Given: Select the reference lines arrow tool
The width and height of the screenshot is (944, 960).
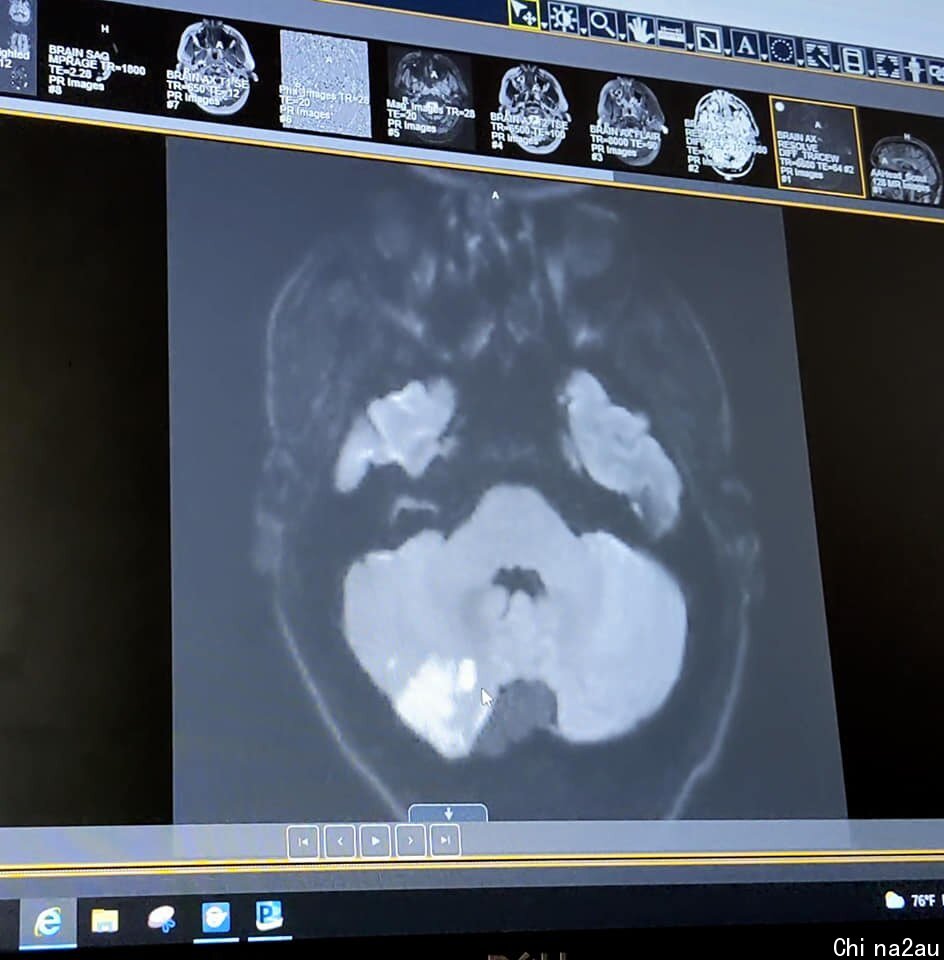Looking at the screenshot, I should pyautogui.click(x=819, y=56).
